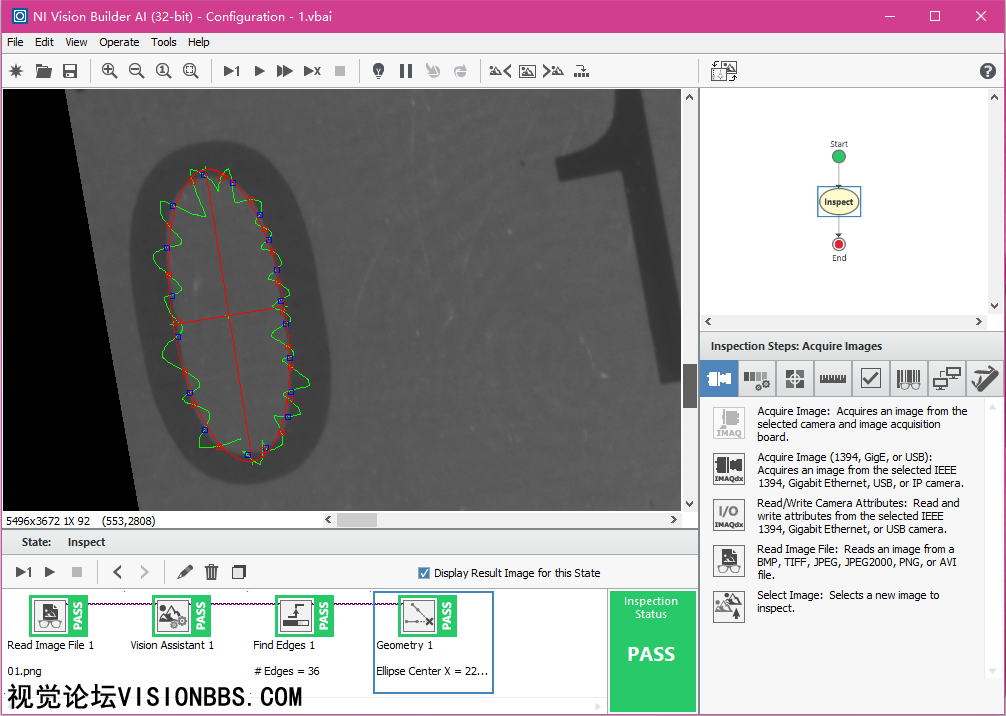Open the Locate Features steps tab

tap(794, 379)
